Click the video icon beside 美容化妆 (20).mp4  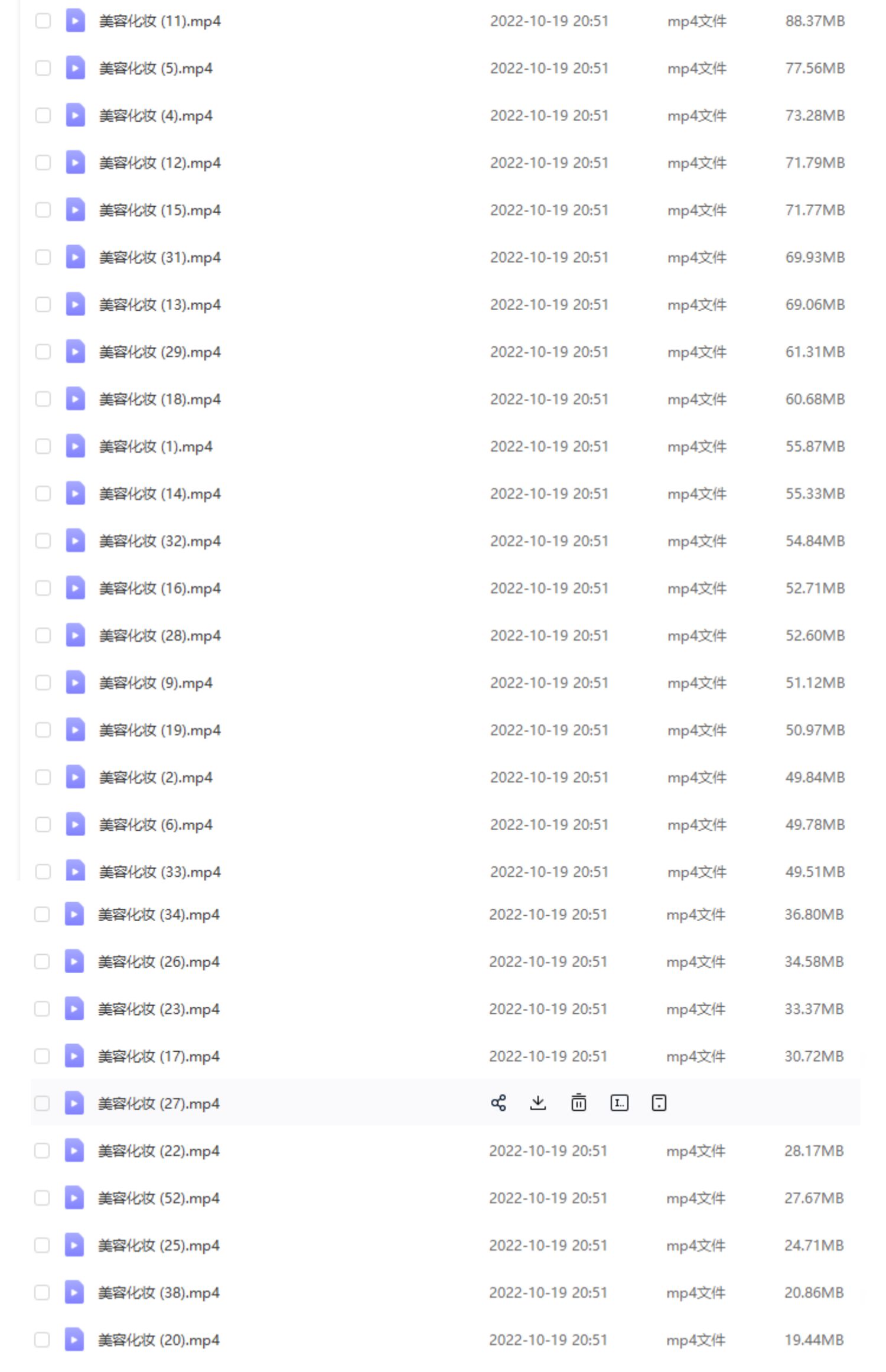point(74,1340)
